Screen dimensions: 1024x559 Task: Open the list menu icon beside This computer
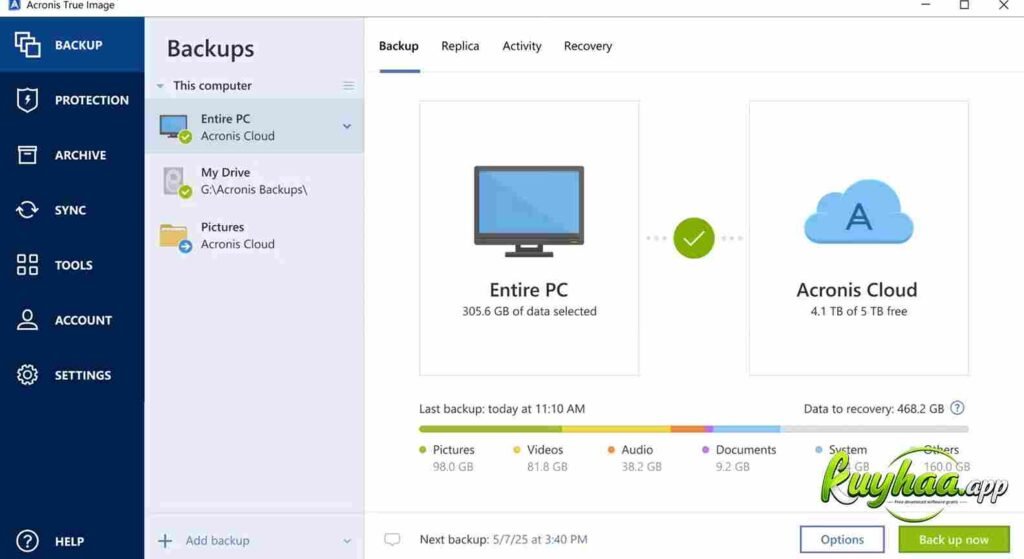tap(348, 86)
